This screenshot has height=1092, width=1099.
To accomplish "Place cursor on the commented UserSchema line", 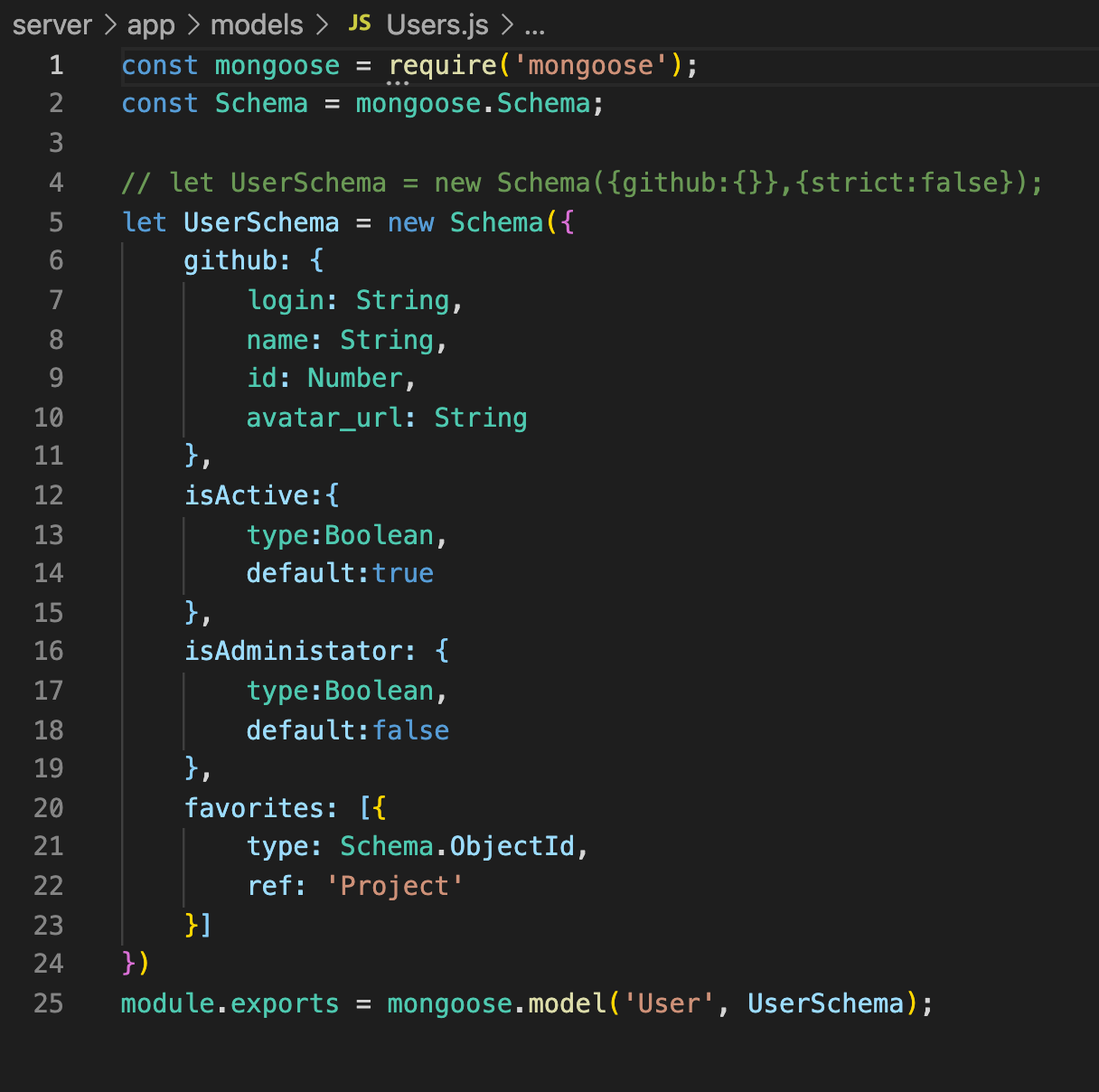I will [578, 183].
